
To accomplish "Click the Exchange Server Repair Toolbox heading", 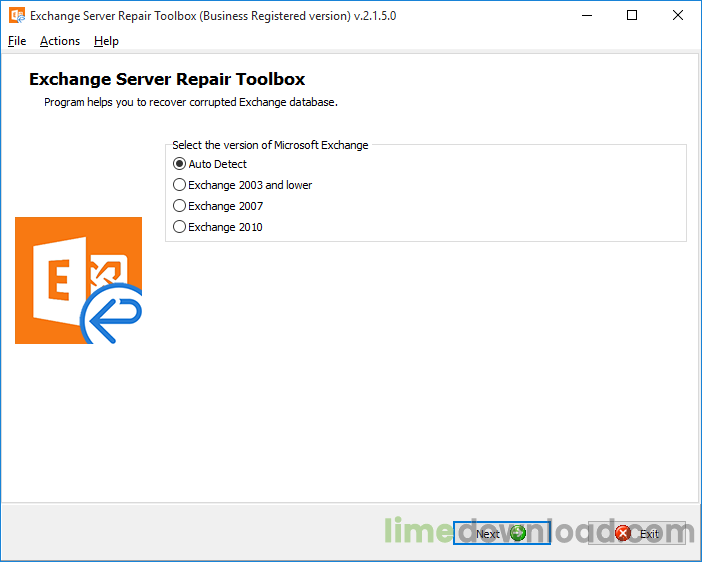I will 167,79.
